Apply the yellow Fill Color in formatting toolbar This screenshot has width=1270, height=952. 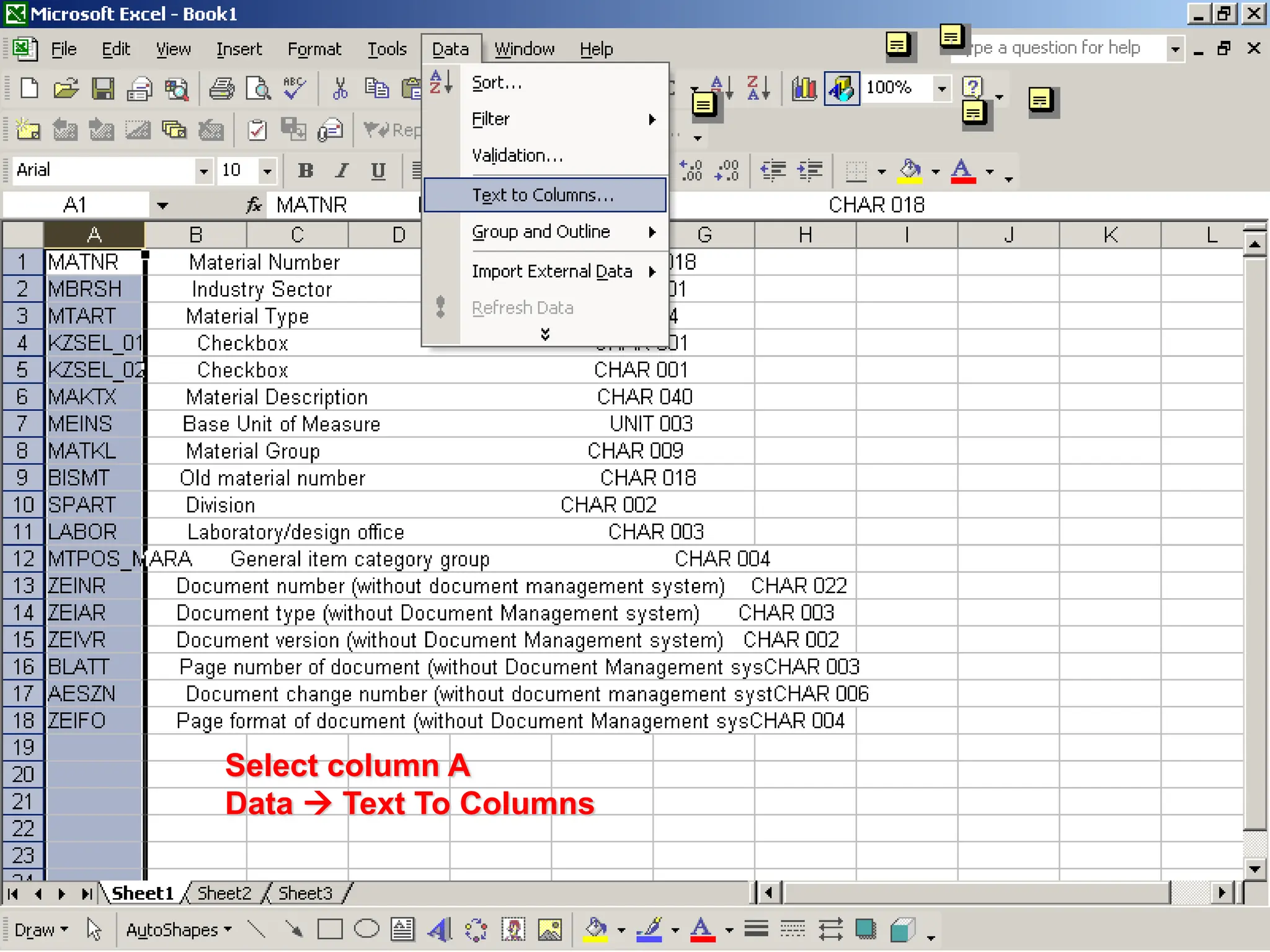[910, 171]
